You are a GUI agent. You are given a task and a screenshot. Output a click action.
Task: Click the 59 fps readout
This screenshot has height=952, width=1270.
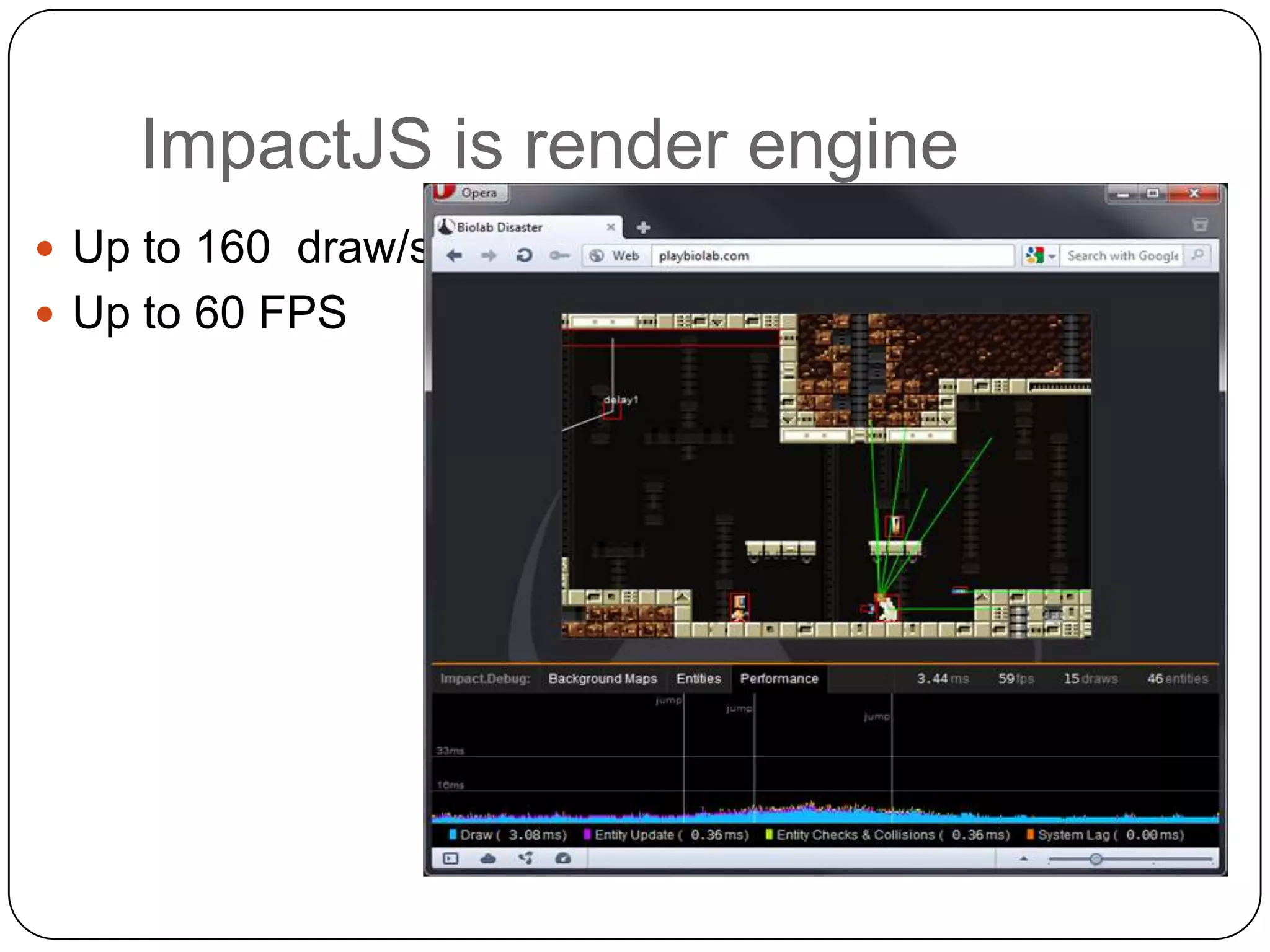1016,679
